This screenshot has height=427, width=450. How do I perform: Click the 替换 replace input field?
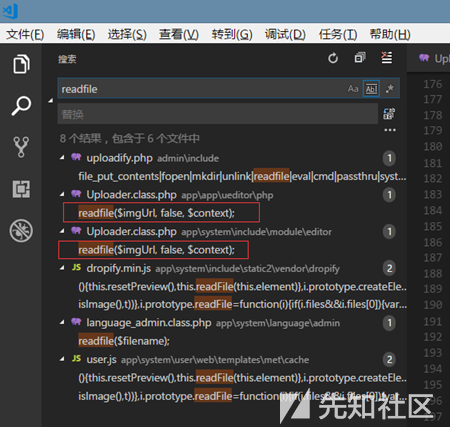tap(218, 114)
